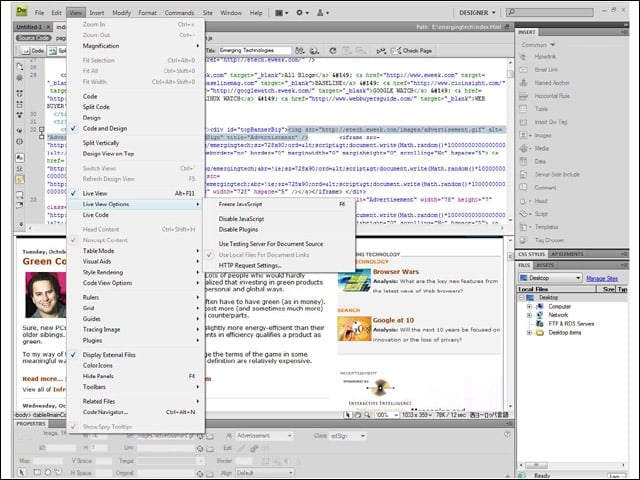
Task: Select the Zoom tool in status bar
Action: pos(367,415)
